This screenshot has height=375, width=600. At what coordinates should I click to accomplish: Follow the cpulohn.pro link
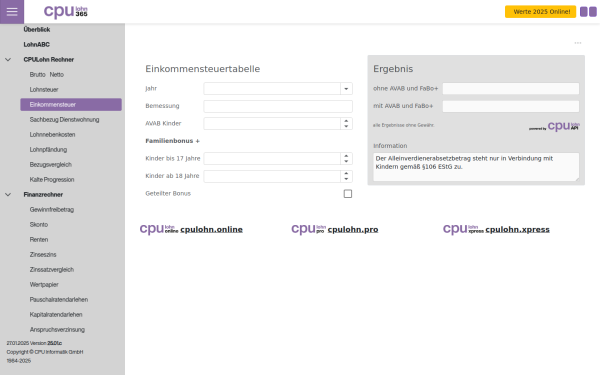click(353, 230)
